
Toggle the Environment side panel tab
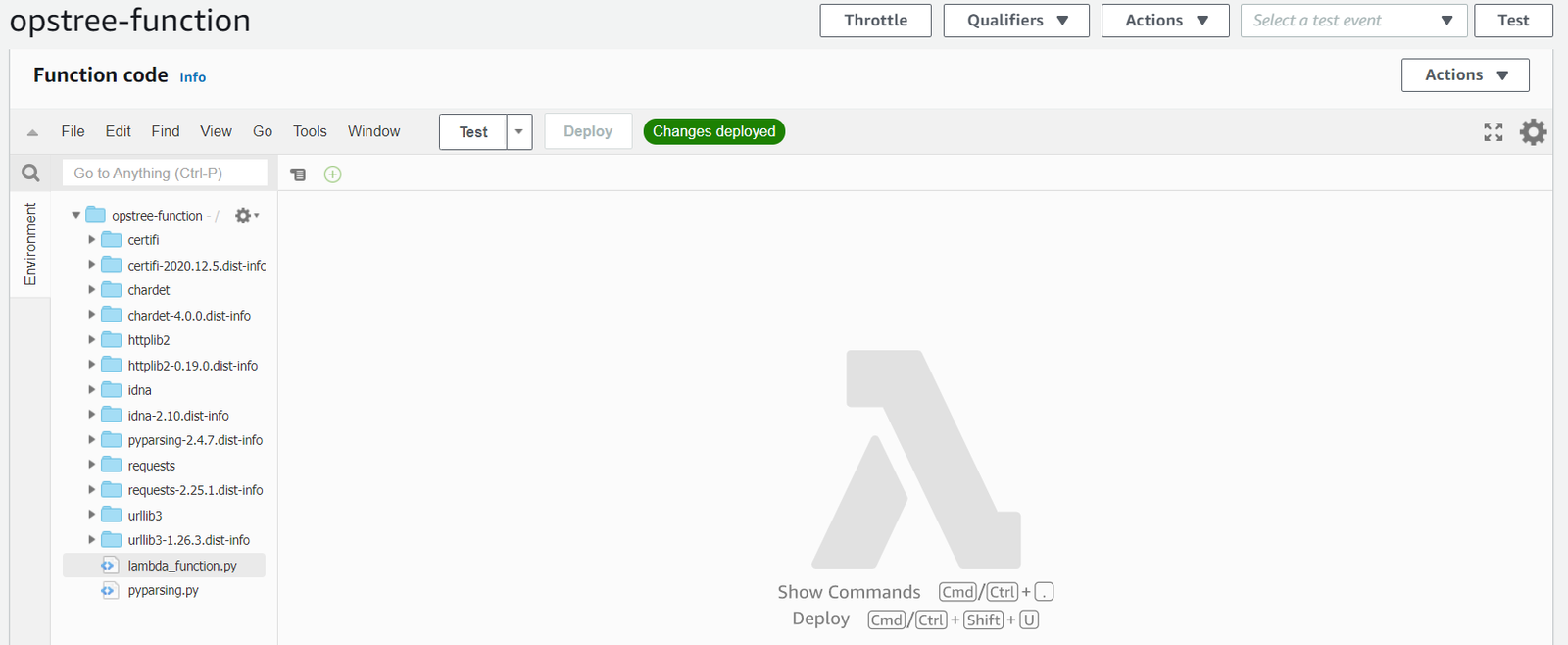[30, 244]
